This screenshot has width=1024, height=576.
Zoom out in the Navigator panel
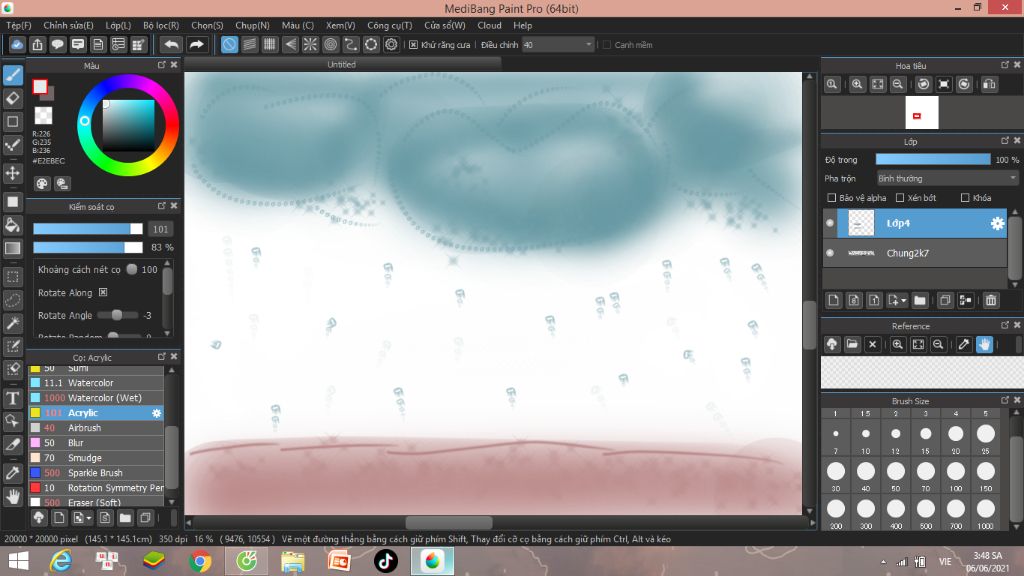[x=898, y=84]
